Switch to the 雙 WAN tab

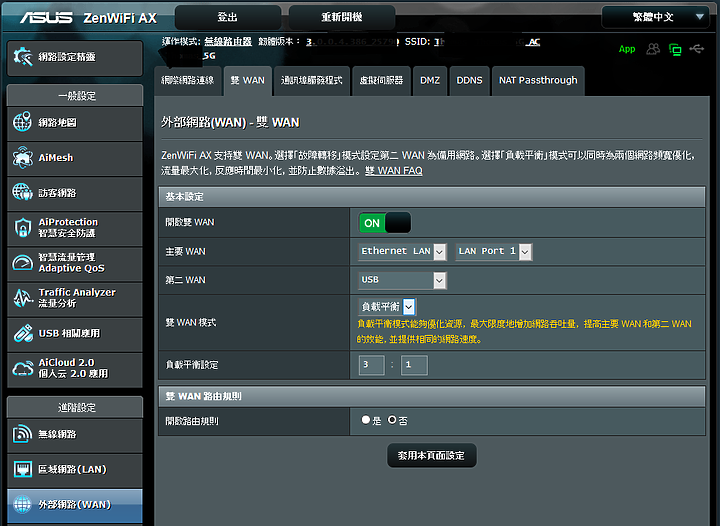pos(248,80)
